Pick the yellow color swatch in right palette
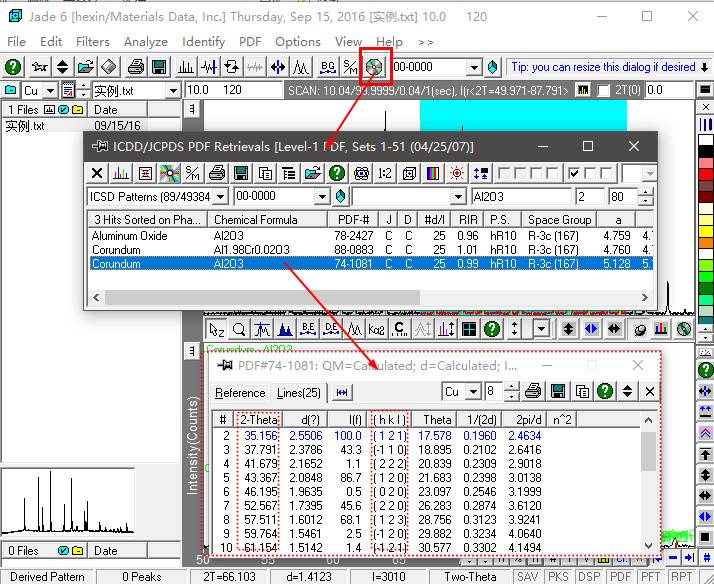 coord(705,231)
